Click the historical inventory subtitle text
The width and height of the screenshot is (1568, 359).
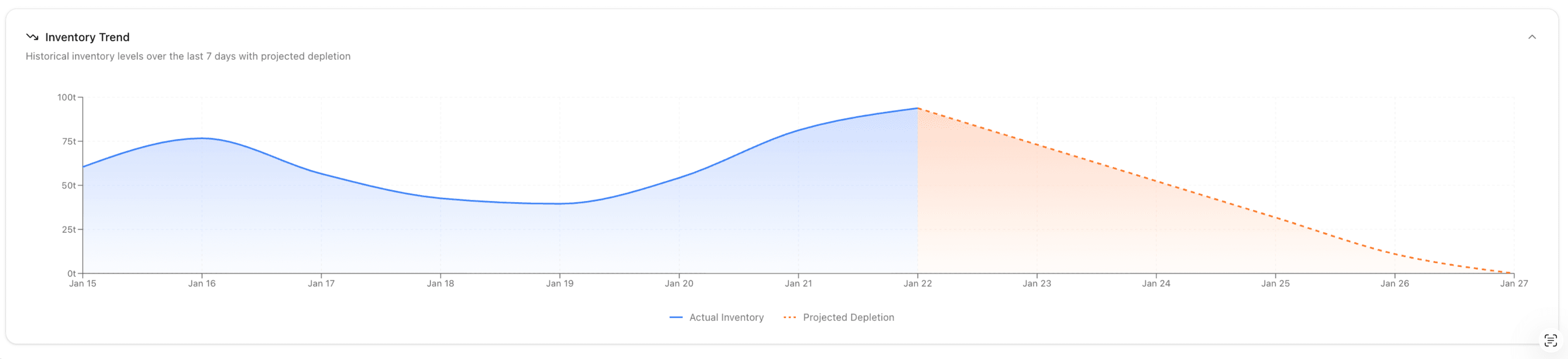coord(188,56)
